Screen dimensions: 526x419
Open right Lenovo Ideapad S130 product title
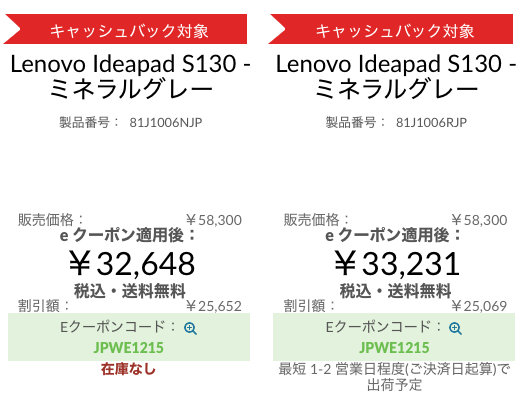click(396, 76)
